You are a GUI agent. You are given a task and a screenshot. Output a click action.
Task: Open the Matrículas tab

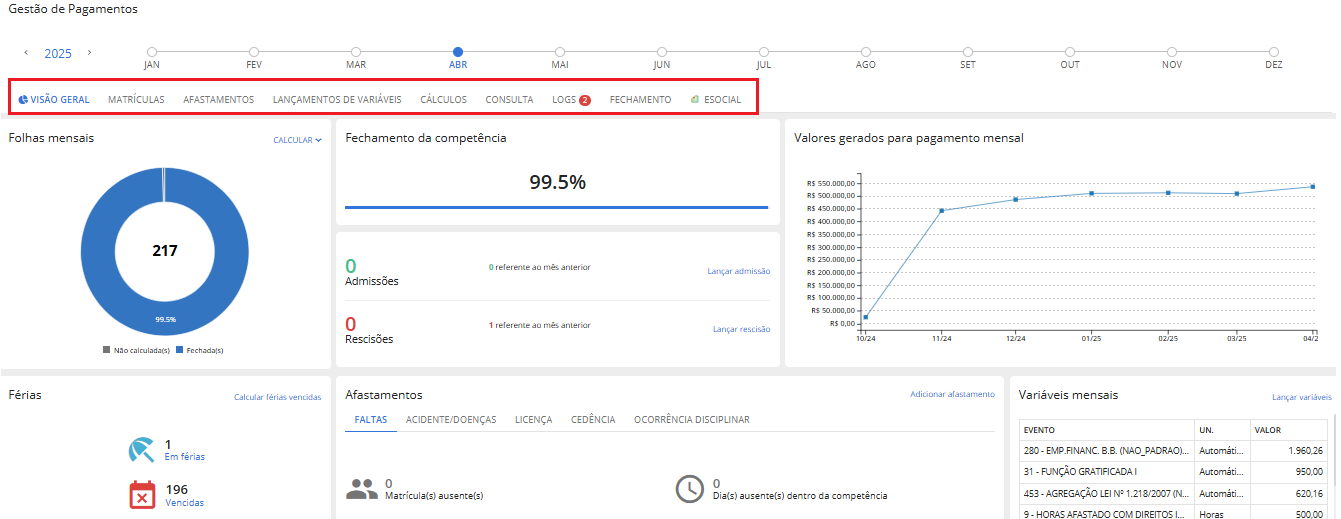[x=136, y=100]
